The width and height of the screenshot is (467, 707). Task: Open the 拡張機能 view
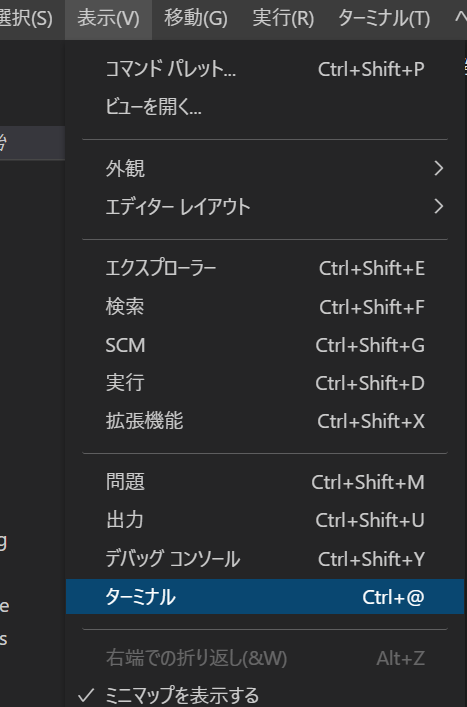[265, 421]
